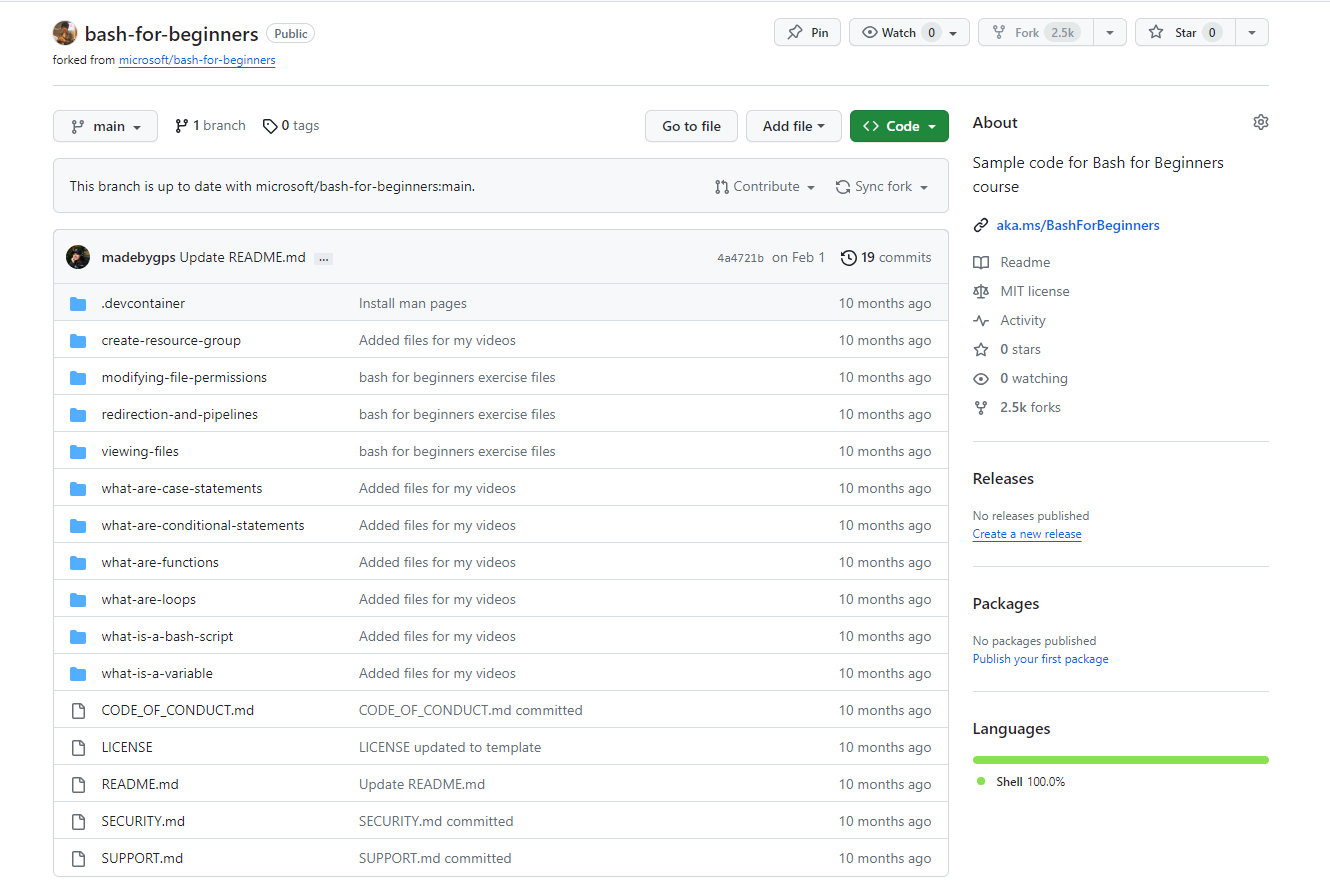Open the Readme sidebar link
Image resolution: width=1330 pixels, height=884 pixels.
point(1025,262)
